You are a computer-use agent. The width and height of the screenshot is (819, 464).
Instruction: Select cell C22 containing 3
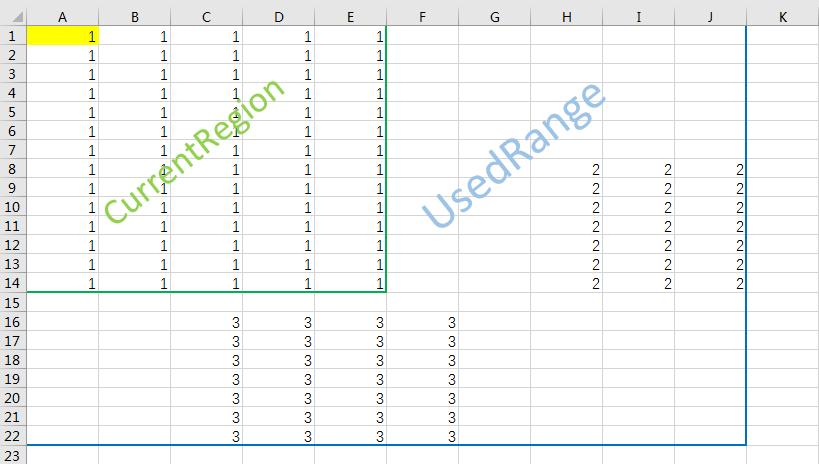coord(206,436)
